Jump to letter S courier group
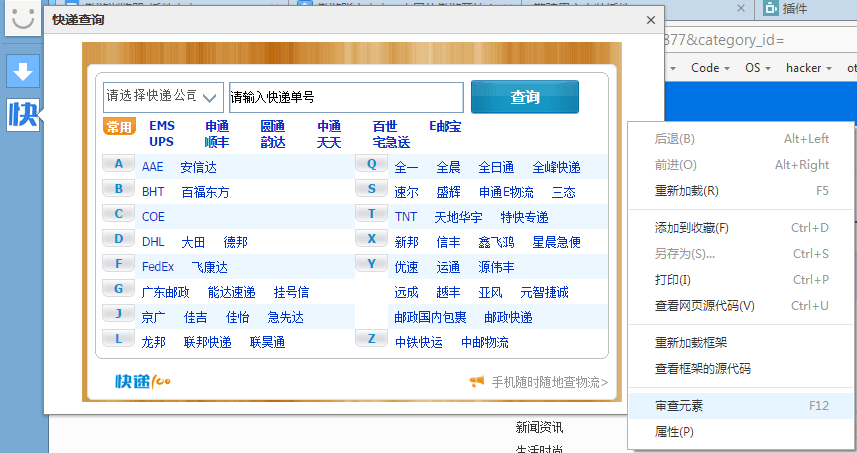 pyautogui.click(x=372, y=189)
